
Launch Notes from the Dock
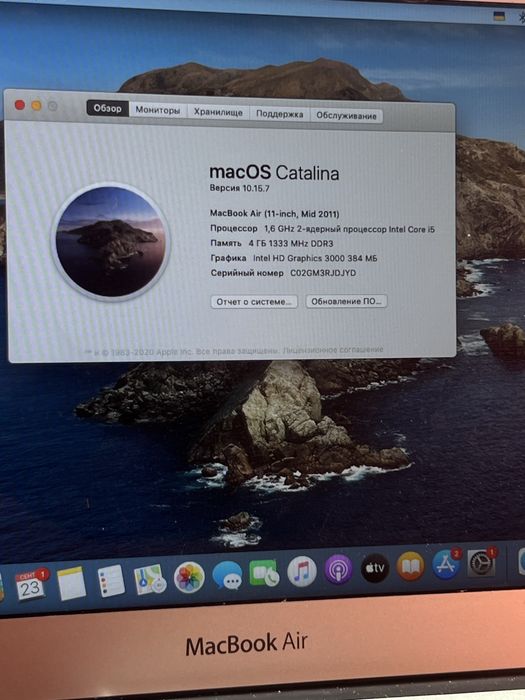point(71,583)
